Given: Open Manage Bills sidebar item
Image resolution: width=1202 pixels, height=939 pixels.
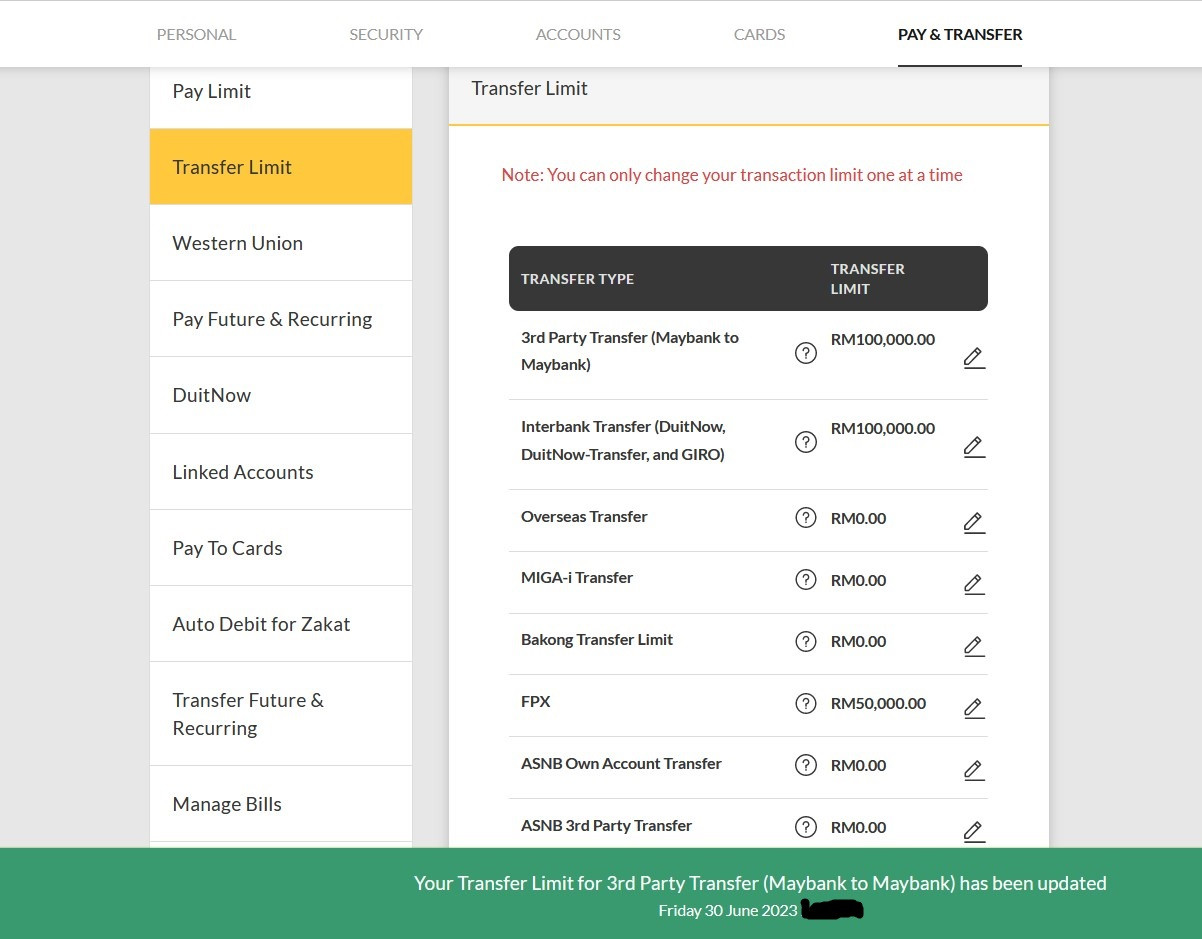Looking at the screenshot, I should (x=281, y=804).
